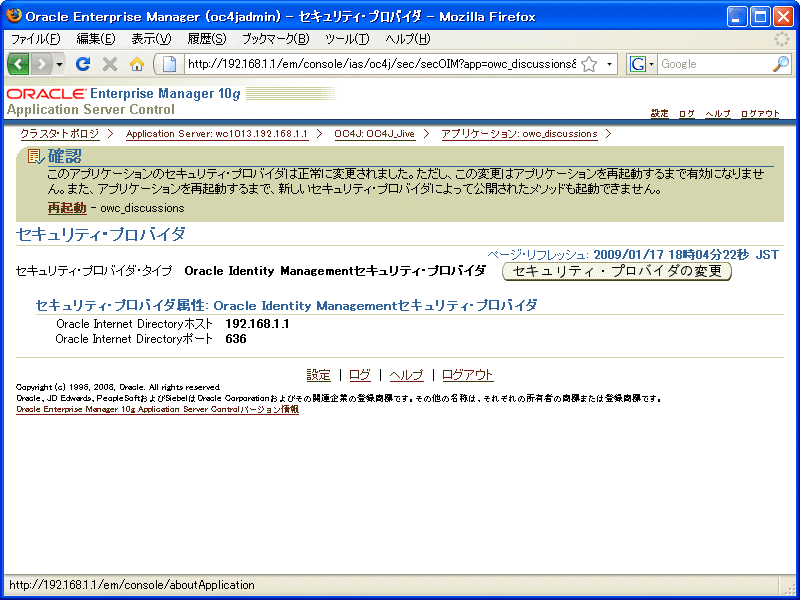This screenshot has height=600, width=800.
Task: Open アプリケーション: owc_discussions breadcrumb link
Action: [519, 134]
